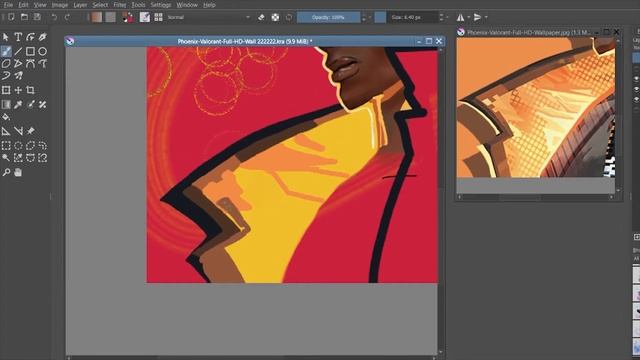Select the Rectangular Selection tool

click(x=6, y=146)
